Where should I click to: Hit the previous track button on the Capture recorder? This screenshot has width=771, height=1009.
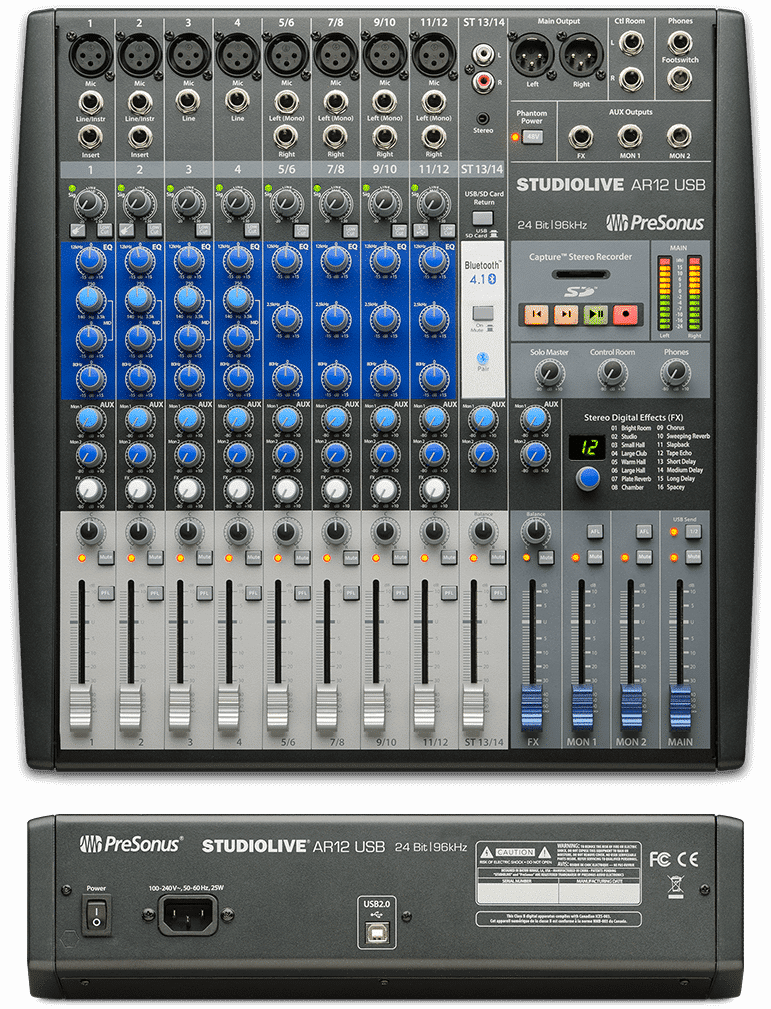click(x=536, y=314)
